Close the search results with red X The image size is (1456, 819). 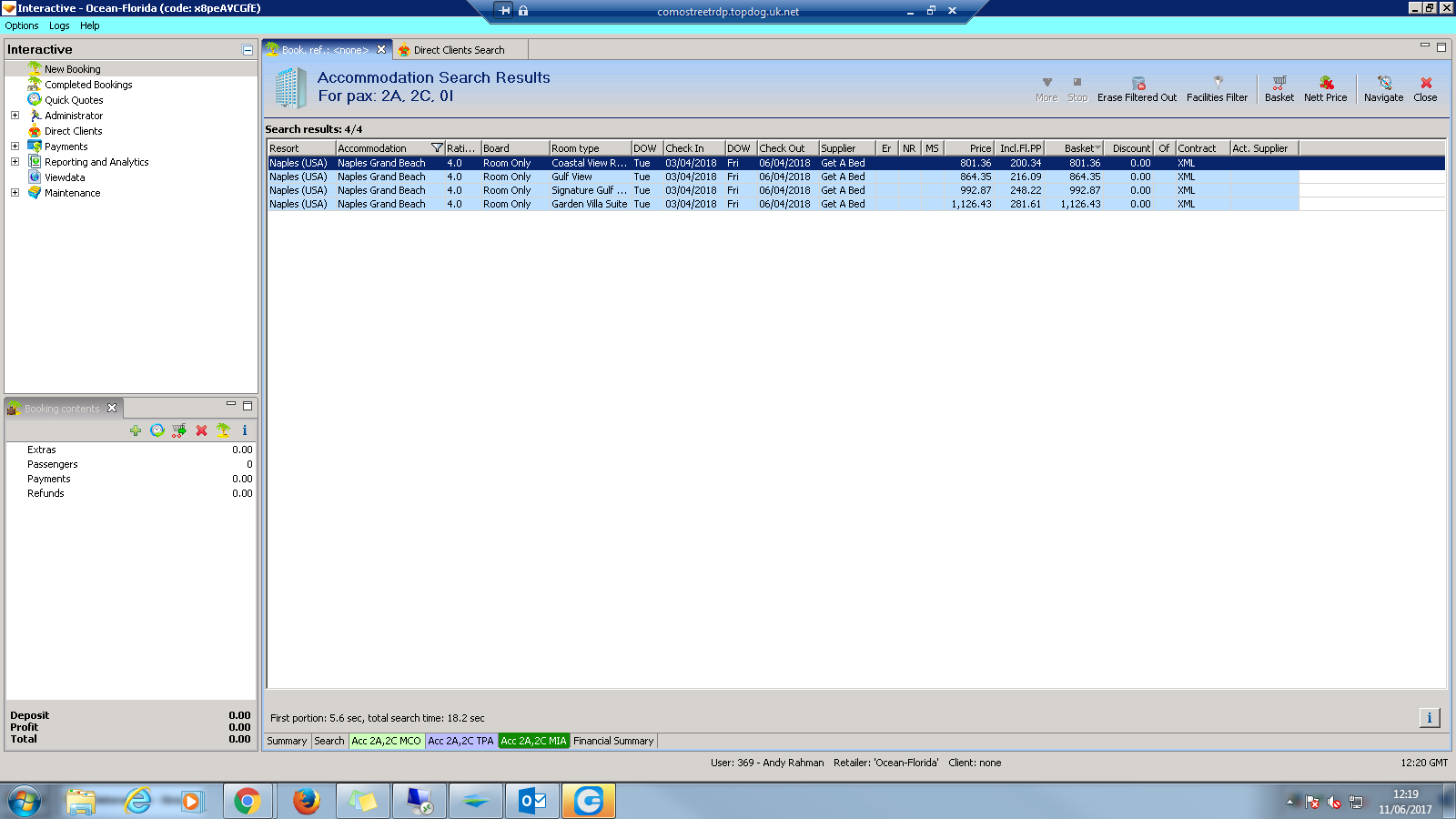tap(1425, 83)
